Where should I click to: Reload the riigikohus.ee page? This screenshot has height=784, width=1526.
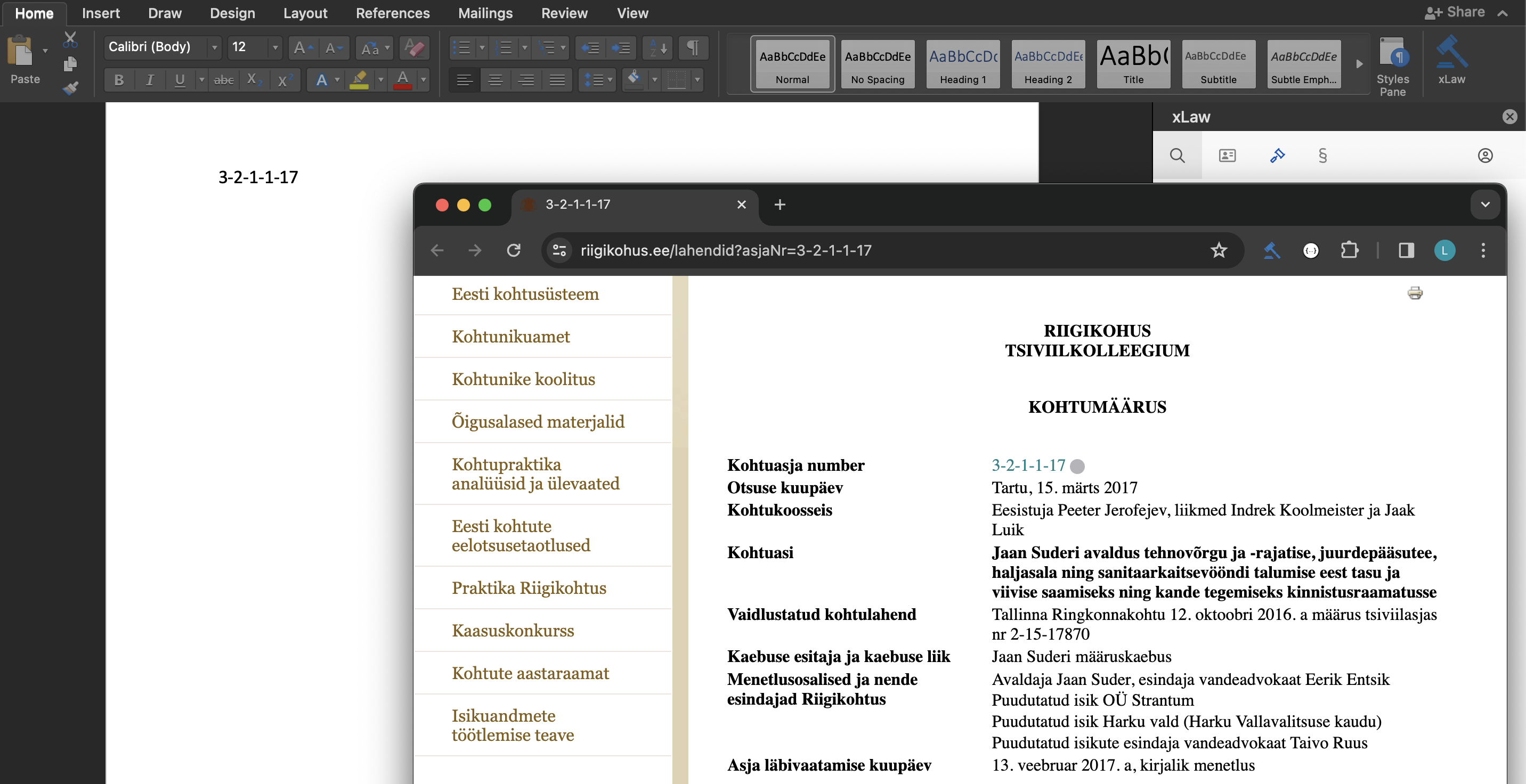click(x=514, y=250)
